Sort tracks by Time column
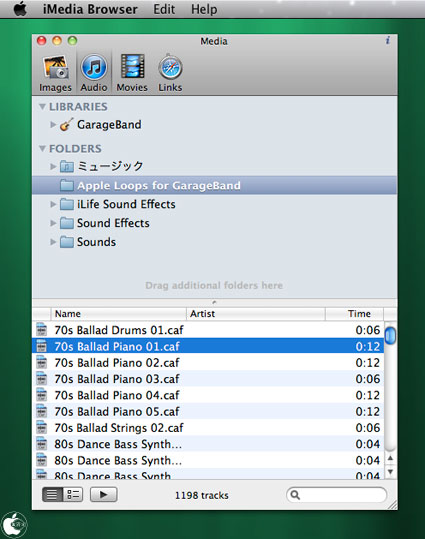The width and height of the screenshot is (425, 539). pos(354,314)
